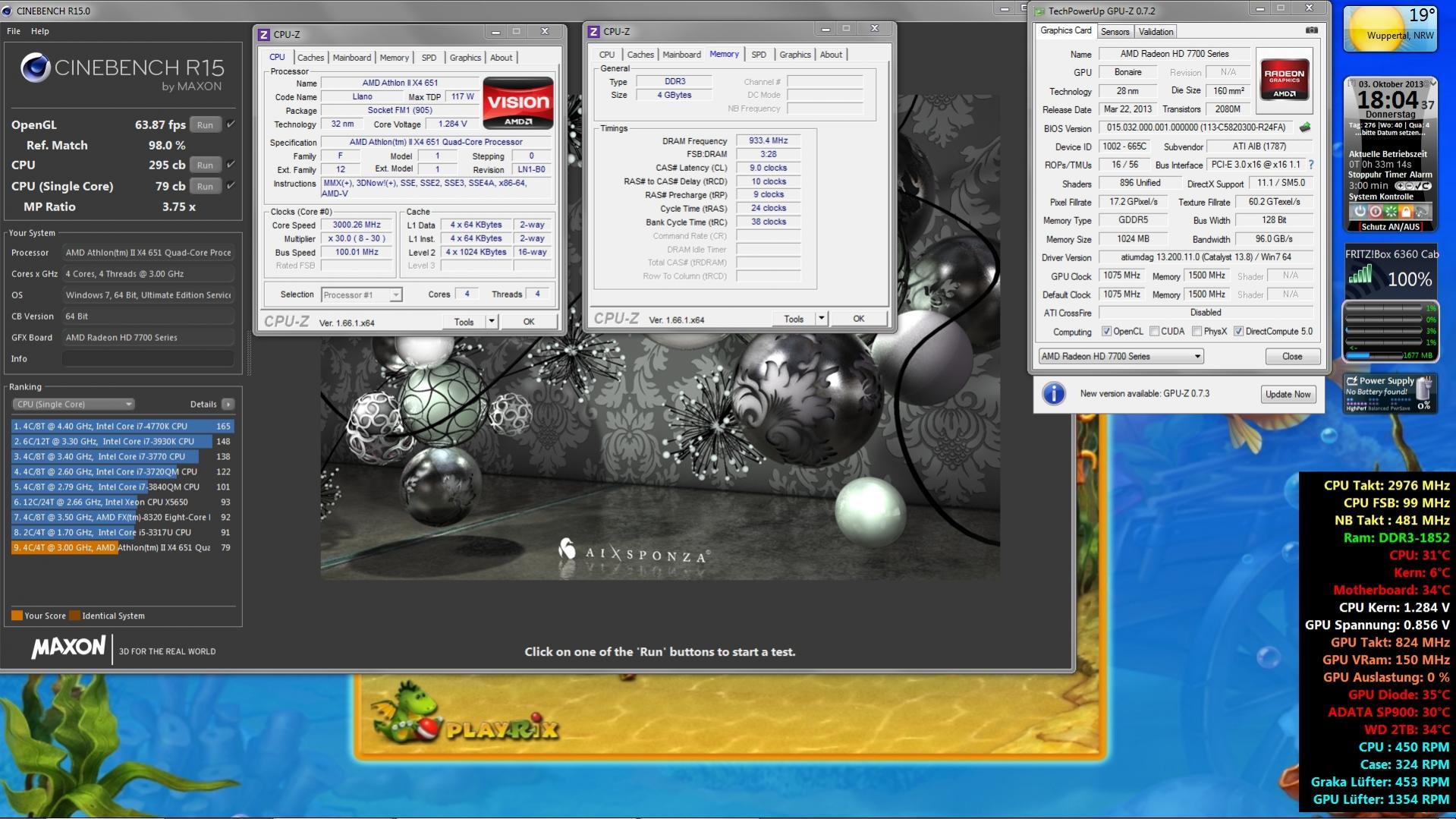The height and width of the screenshot is (819, 1456).
Task: Expand the clock gadget's top-right chevron
Action: 1432,82
